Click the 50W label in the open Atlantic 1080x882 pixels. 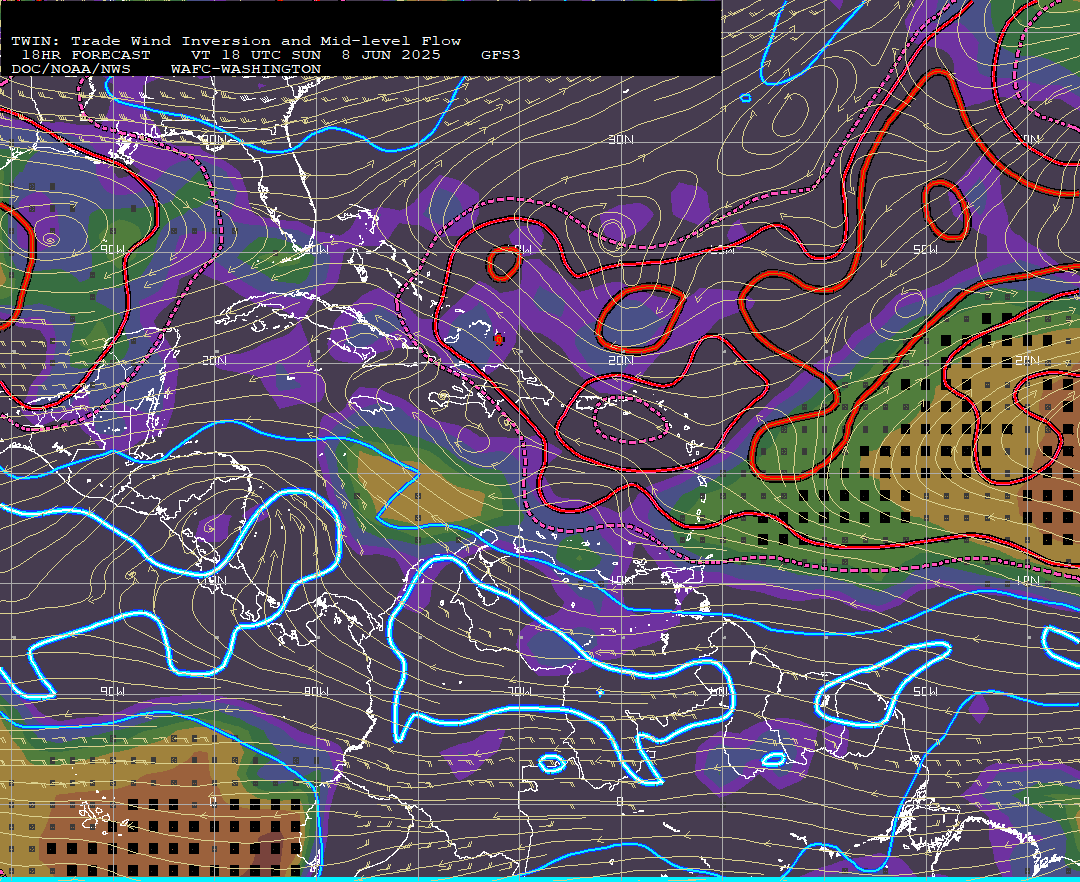pos(926,249)
